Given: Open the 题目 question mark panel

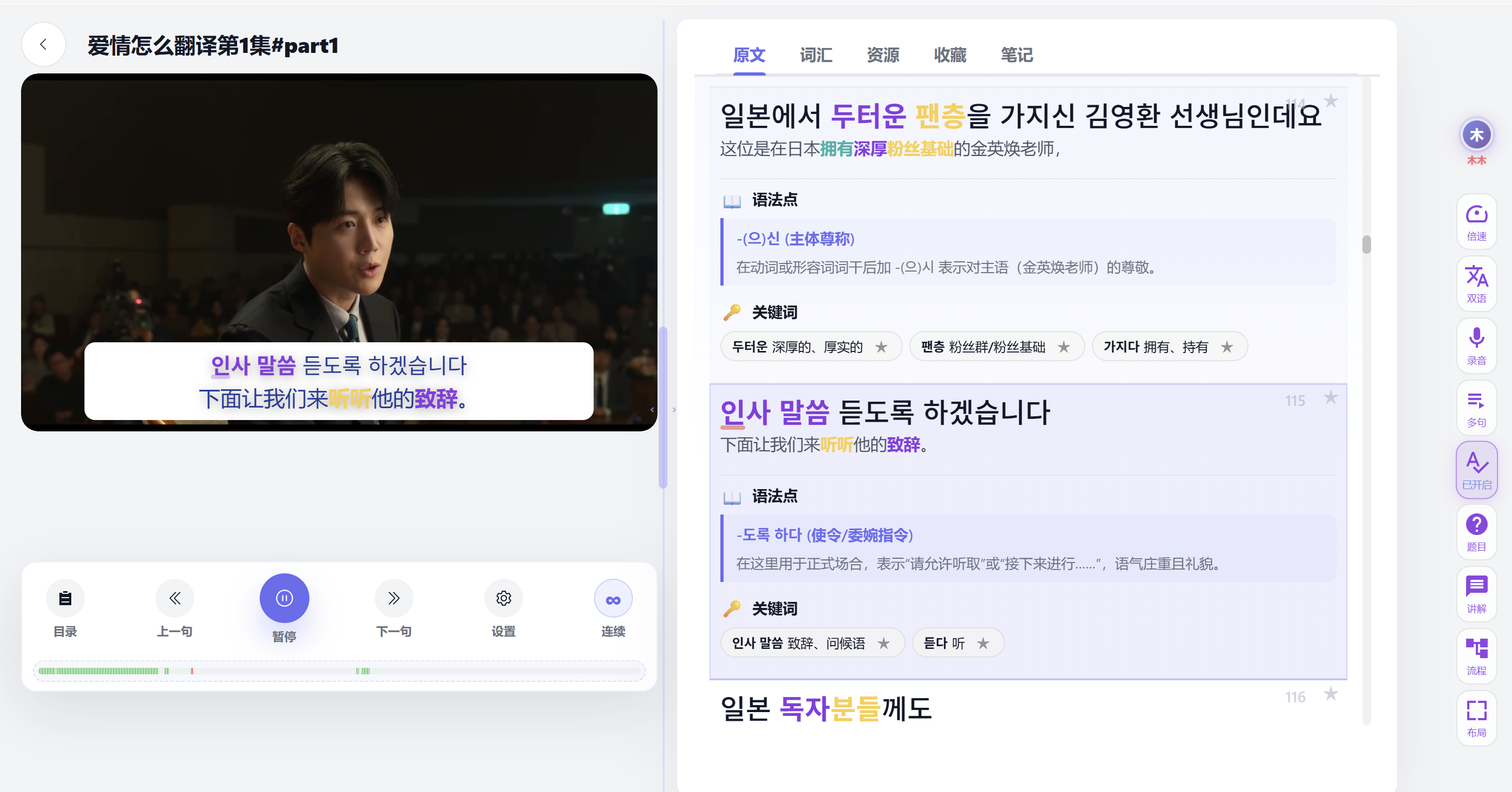Looking at the screenshot, I should click(1476, 532).
